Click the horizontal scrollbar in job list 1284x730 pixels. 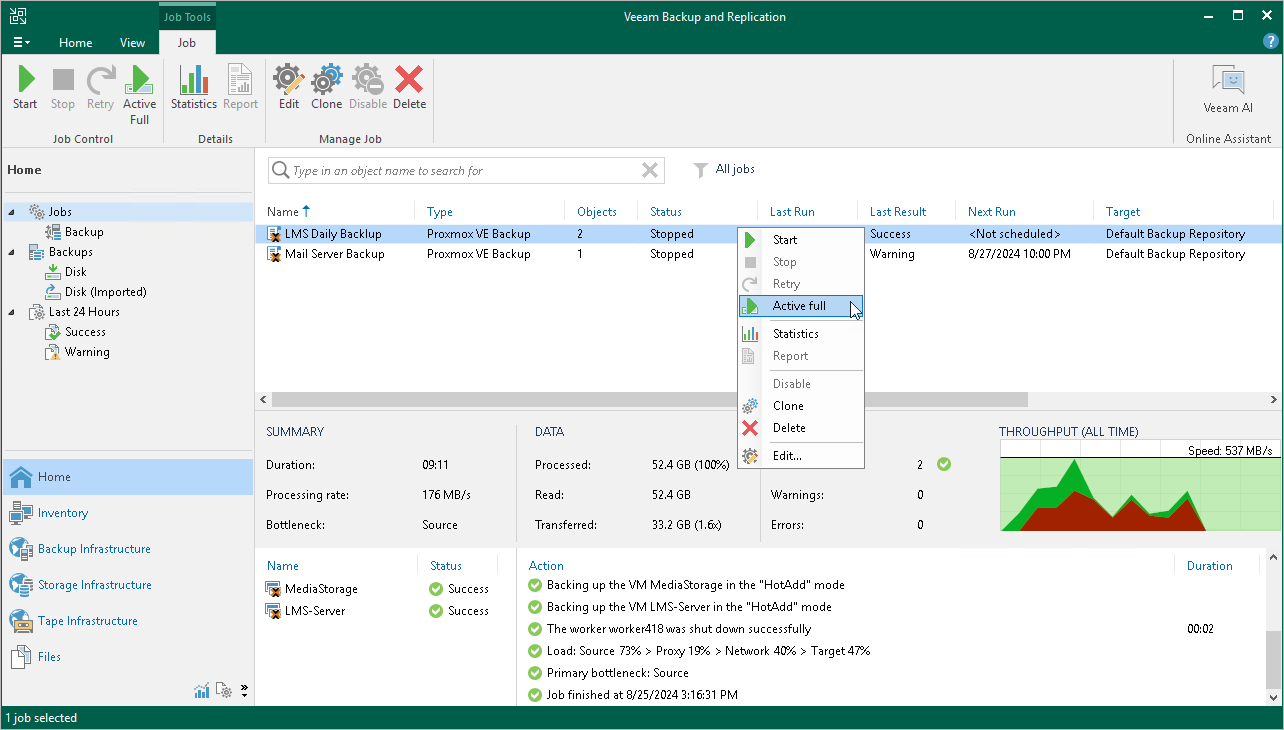pos(500,400)
